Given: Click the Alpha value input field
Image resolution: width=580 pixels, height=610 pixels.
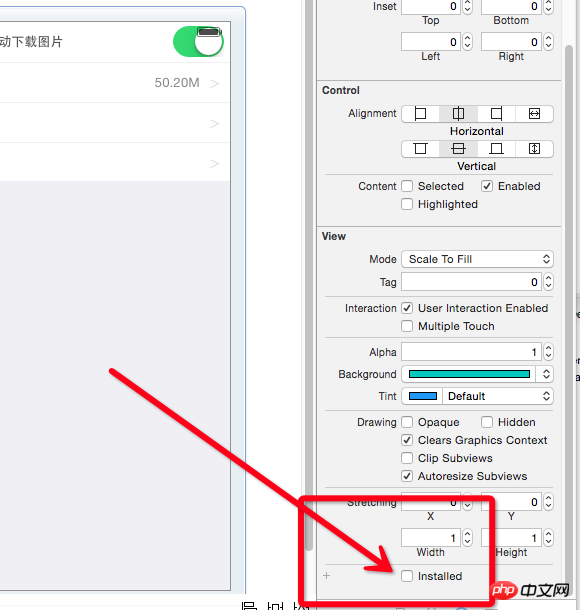Looking at the screenshot, I should point(471,352).
